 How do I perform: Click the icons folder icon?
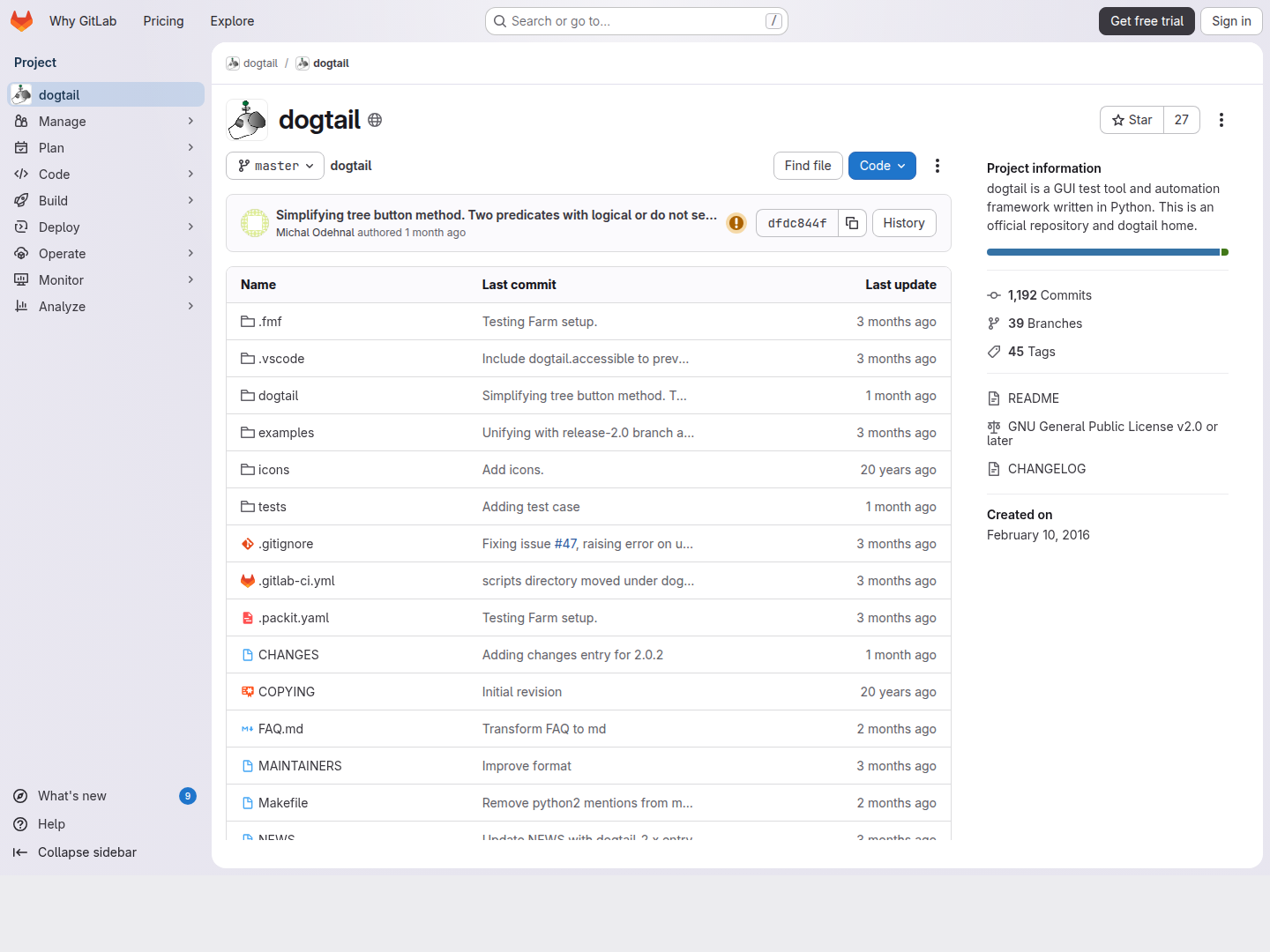click(248, 470)
